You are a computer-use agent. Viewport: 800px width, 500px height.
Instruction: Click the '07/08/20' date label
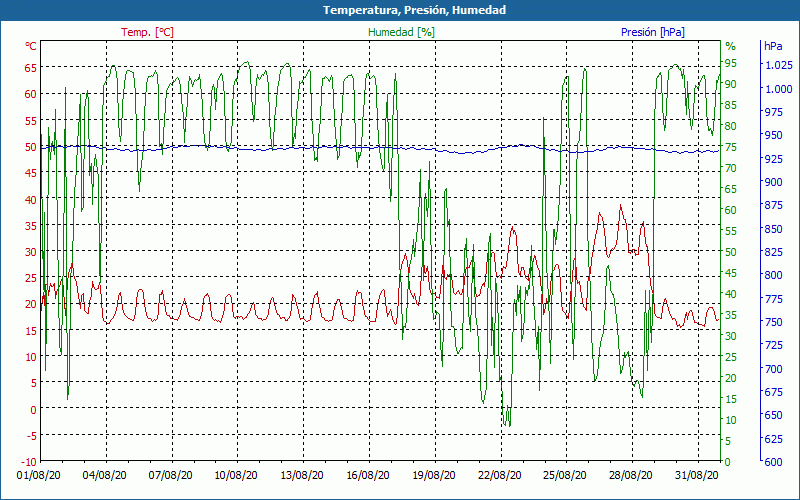point(170,475)
